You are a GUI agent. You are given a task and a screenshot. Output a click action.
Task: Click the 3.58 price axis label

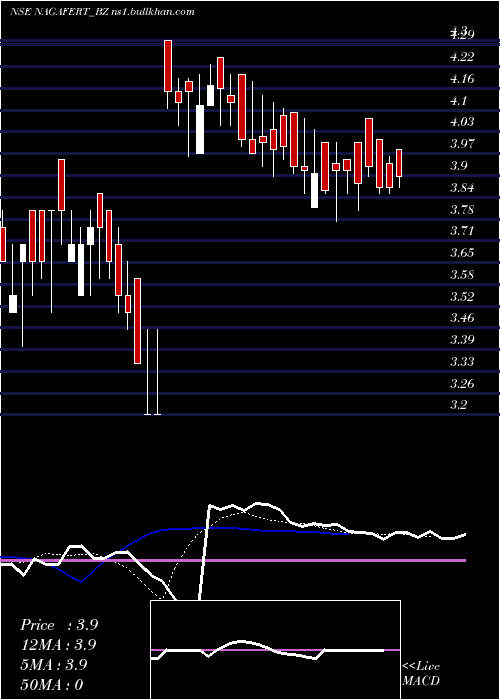461,275
